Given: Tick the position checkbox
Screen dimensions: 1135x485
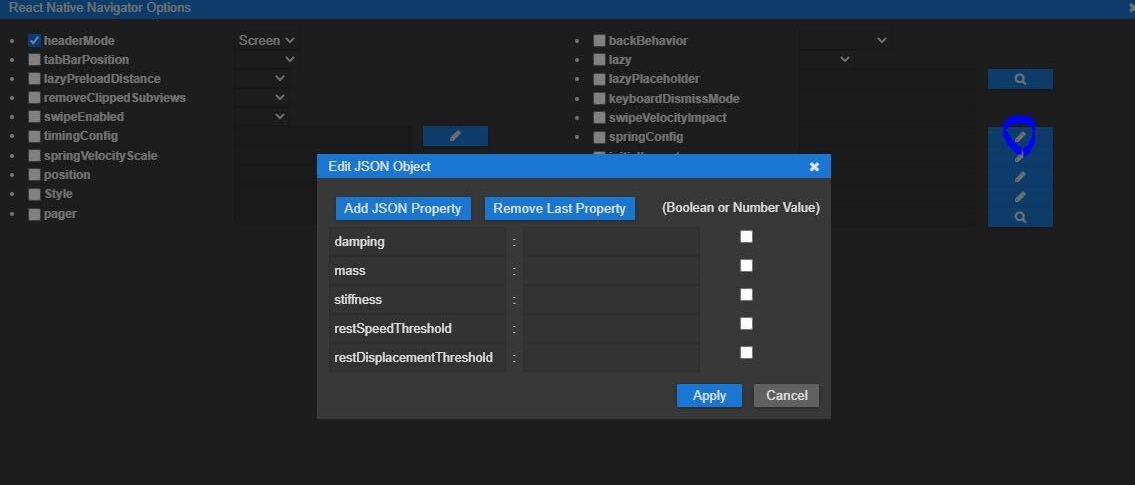Looking at the screenshot, I should pos(34,174).
